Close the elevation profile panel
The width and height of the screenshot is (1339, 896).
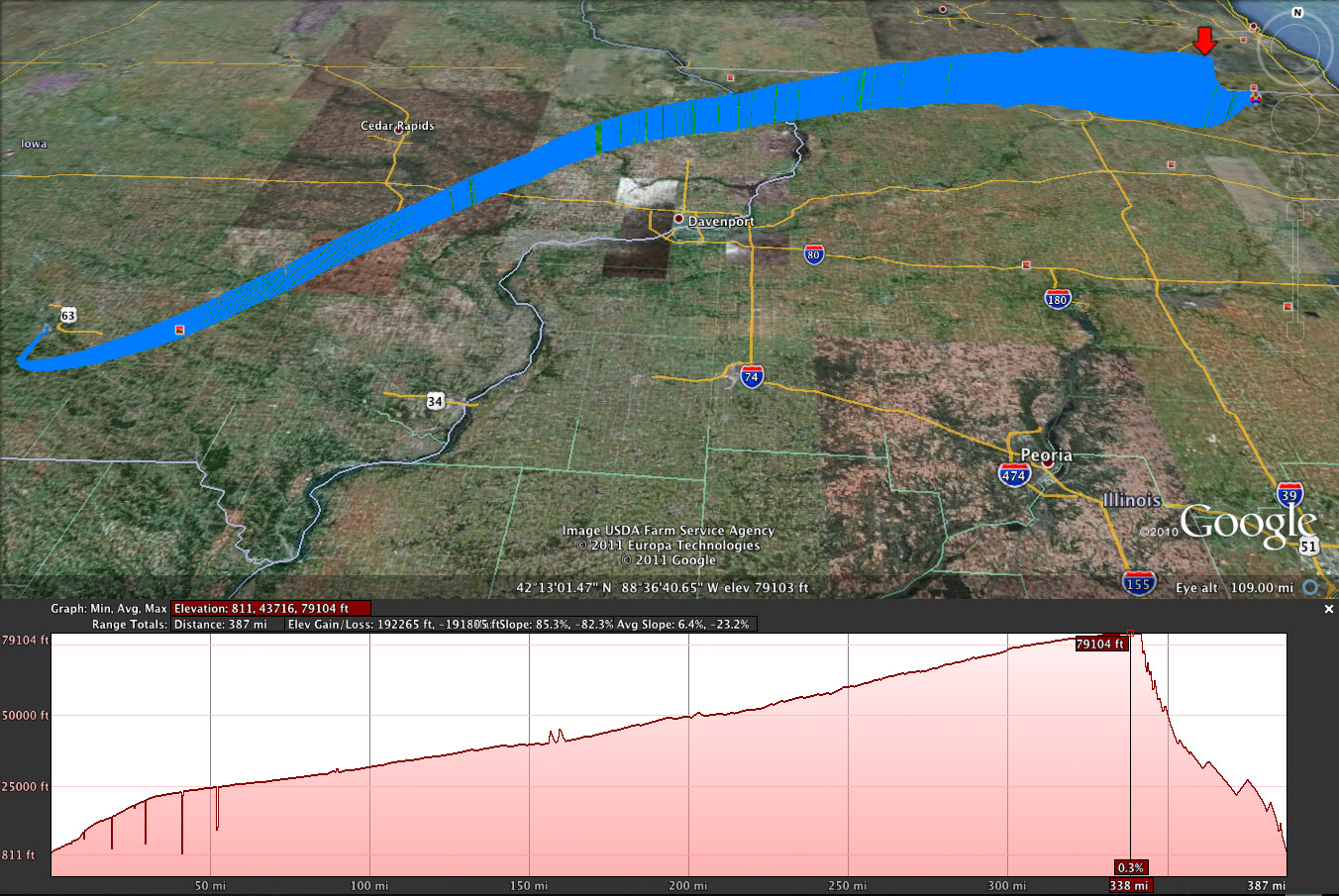pos(1329,609)
